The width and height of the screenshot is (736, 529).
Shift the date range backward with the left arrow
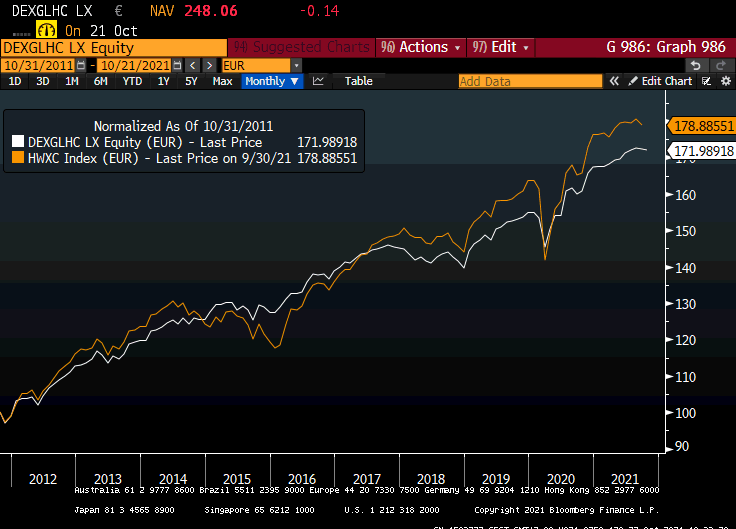192,66
